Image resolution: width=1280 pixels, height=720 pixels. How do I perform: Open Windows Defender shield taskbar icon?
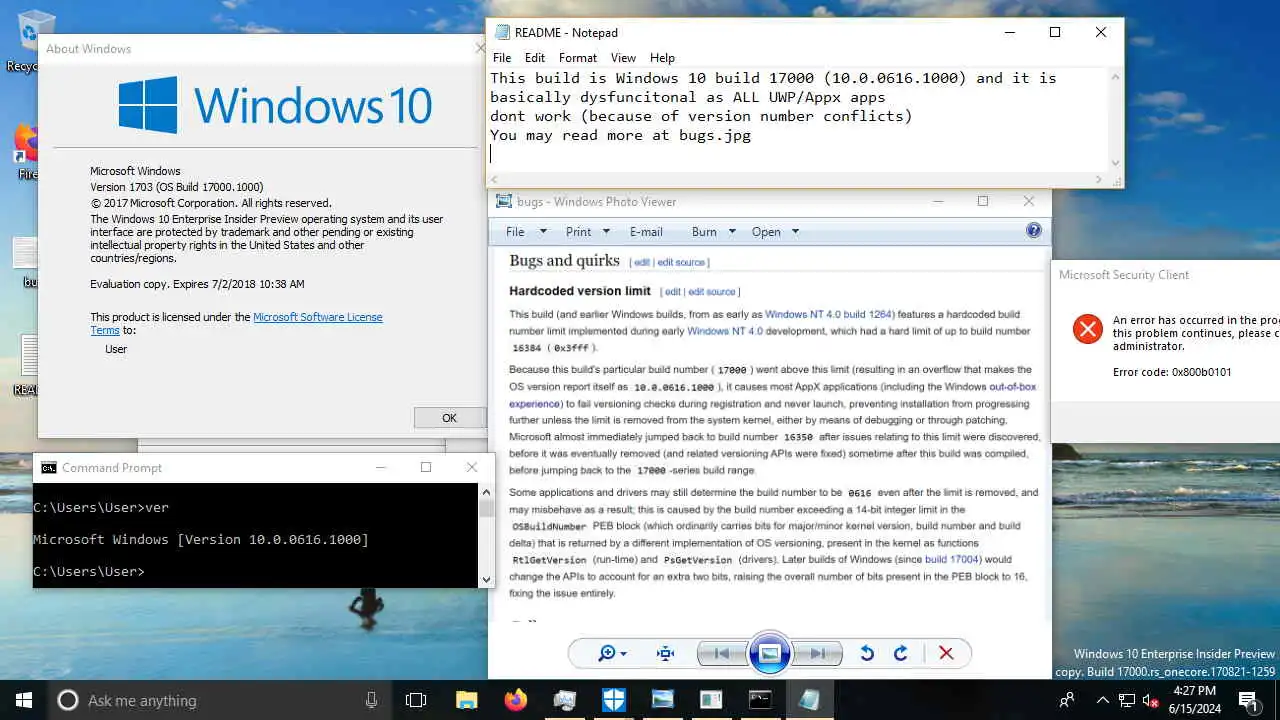613,700
